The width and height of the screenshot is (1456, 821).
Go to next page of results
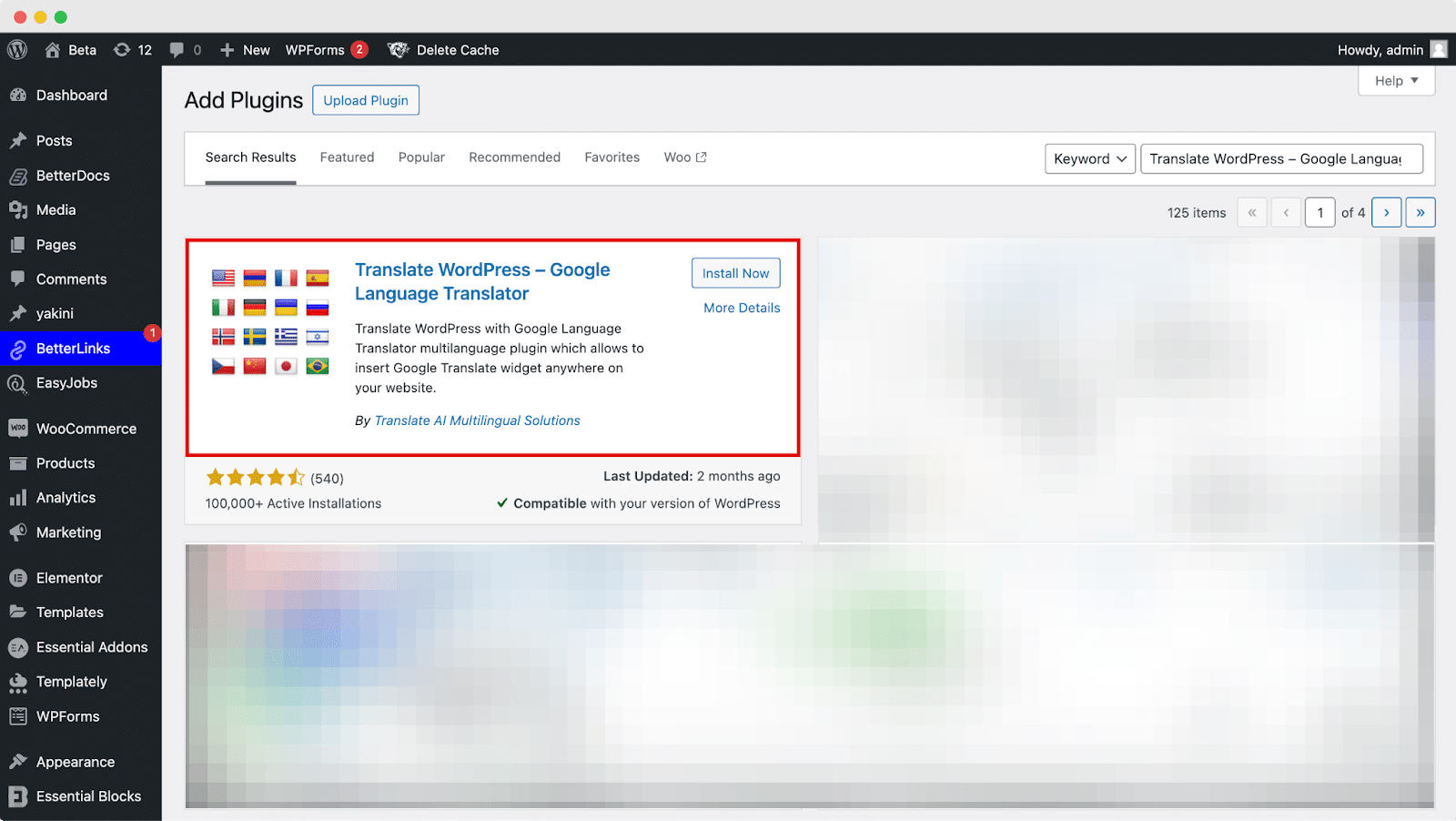pos(1386,212)
